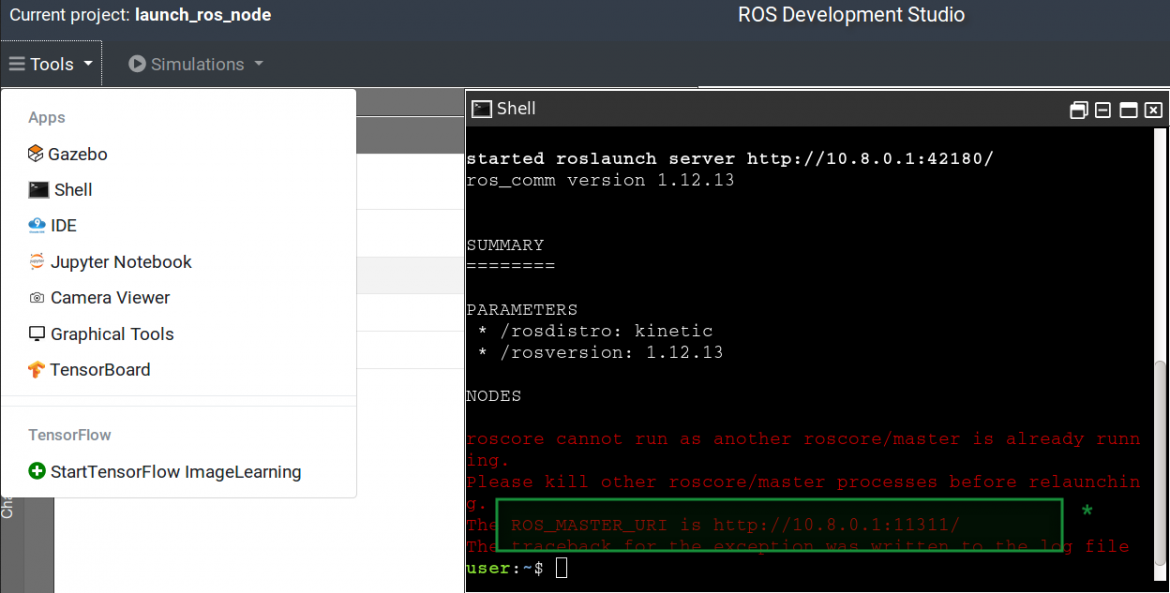
Task: Click the launch_ros_node project name
Action: tap(203, 15)
